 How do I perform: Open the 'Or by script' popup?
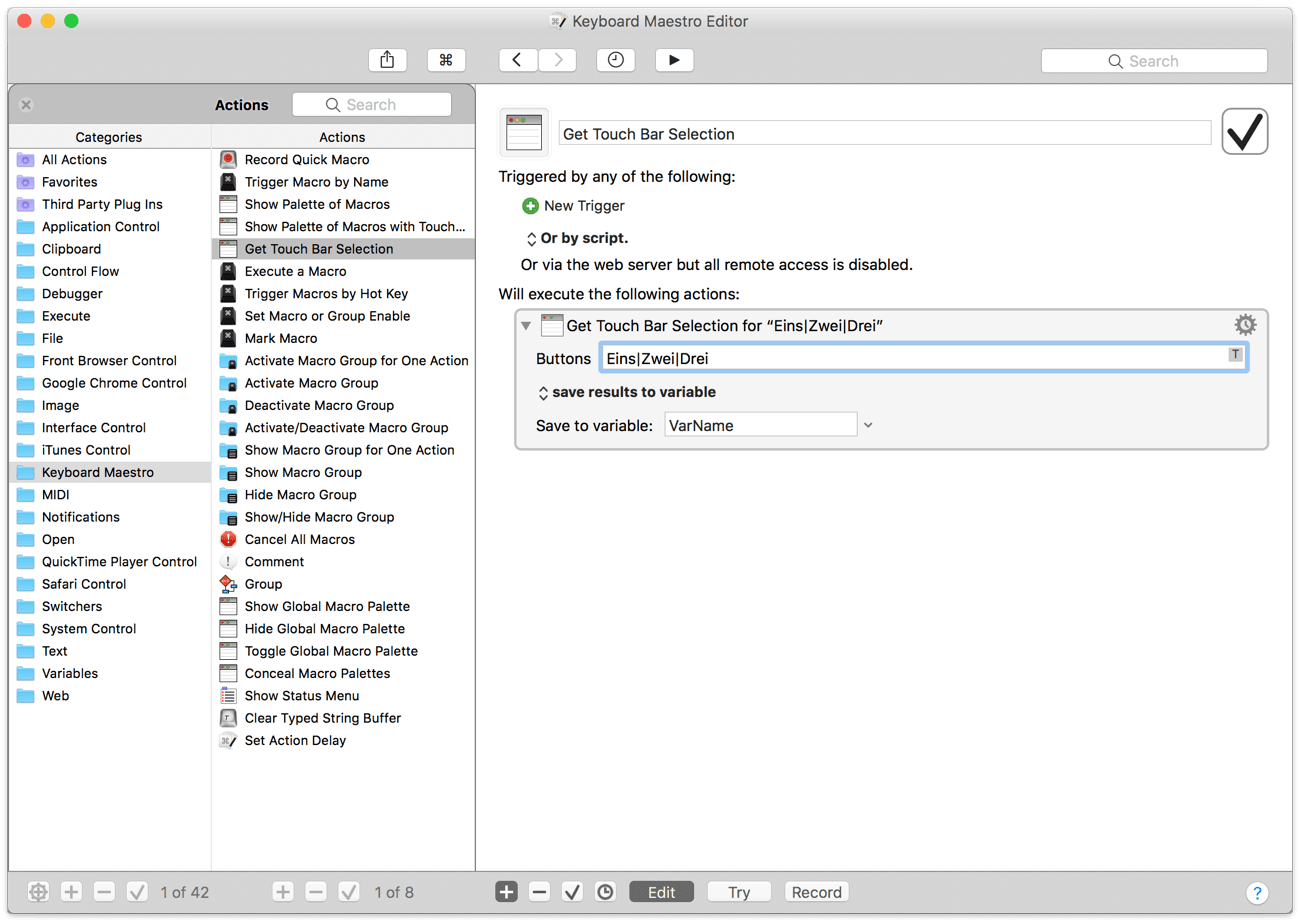point(577,239)
